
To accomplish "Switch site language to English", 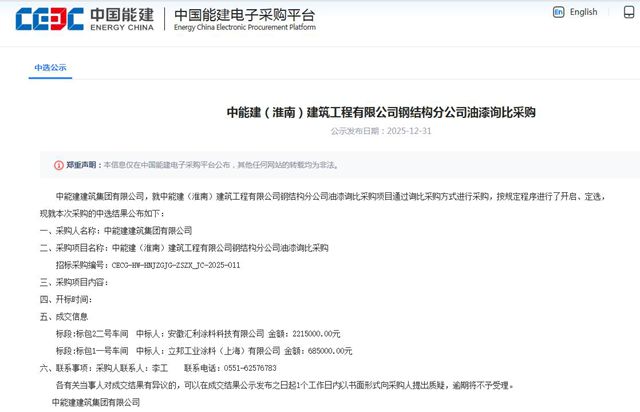I will coord(583,12).
